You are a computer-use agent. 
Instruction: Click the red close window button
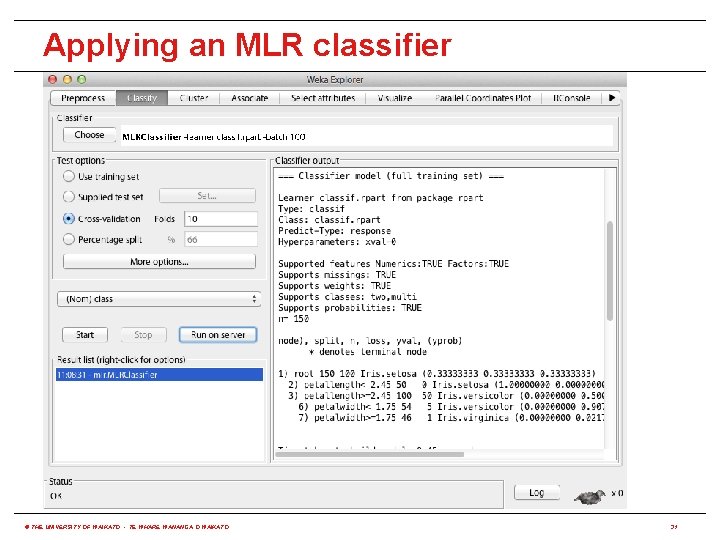click(x=52, y=79)
